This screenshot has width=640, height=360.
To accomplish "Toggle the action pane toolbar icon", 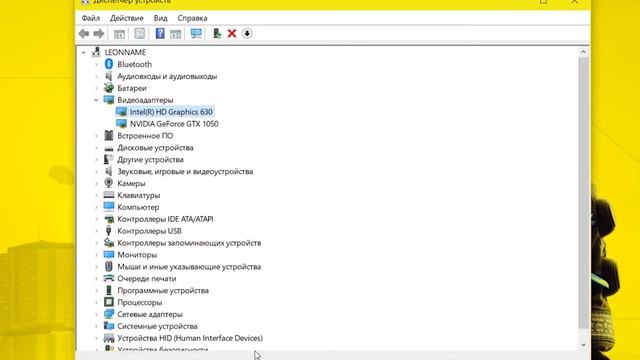I will coord(176,33).
